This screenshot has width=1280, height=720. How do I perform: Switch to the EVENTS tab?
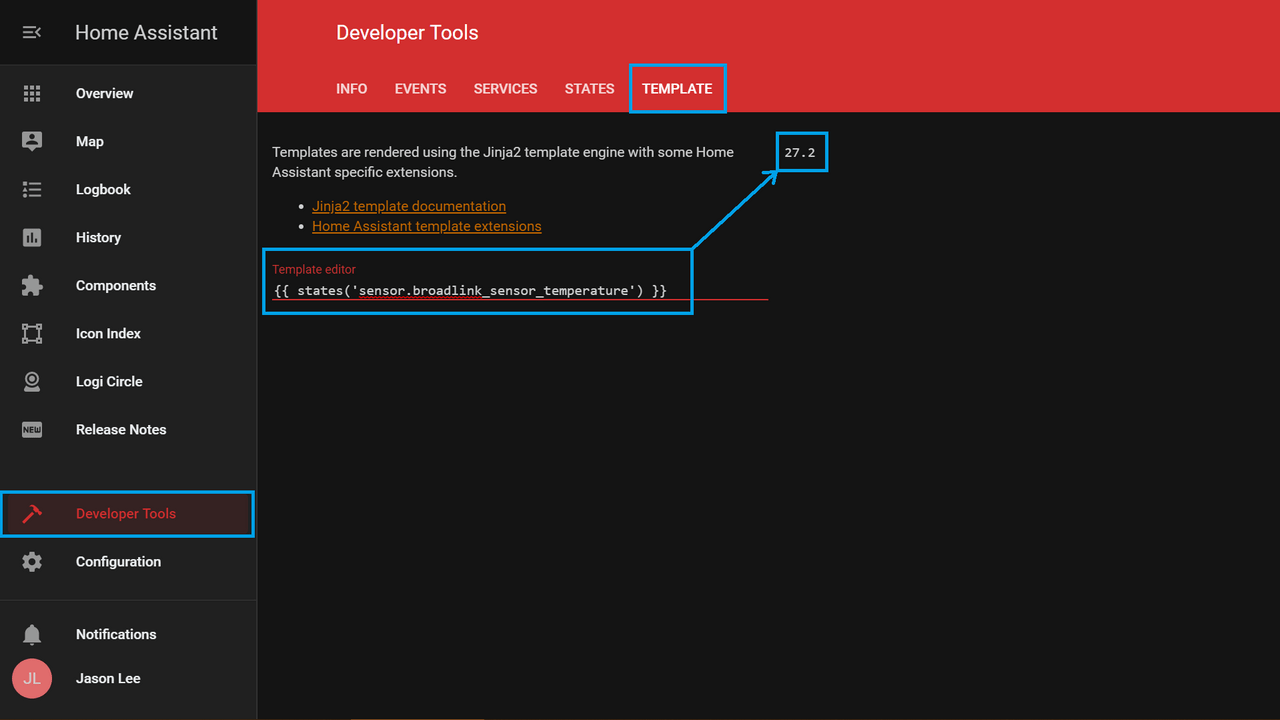pyautogui.click(x=420, y=88)
